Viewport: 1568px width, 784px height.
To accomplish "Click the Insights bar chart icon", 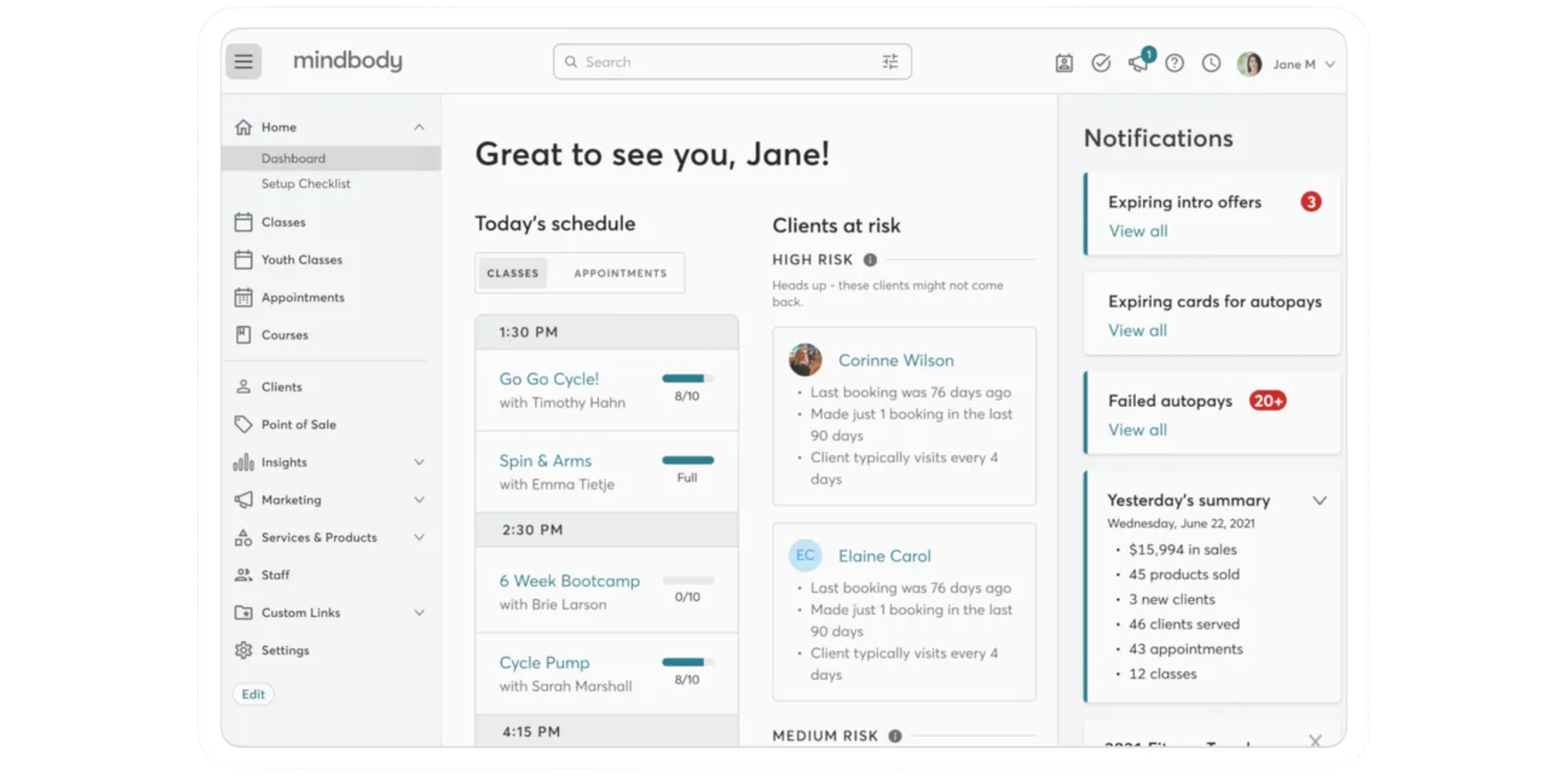I will (x=243, y=462).
